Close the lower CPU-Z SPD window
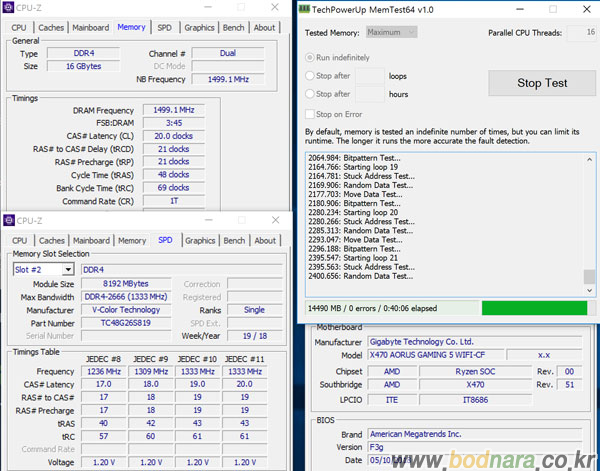This screenshot has height=471, width=600. pyautogui.click(x=276, y=220)
